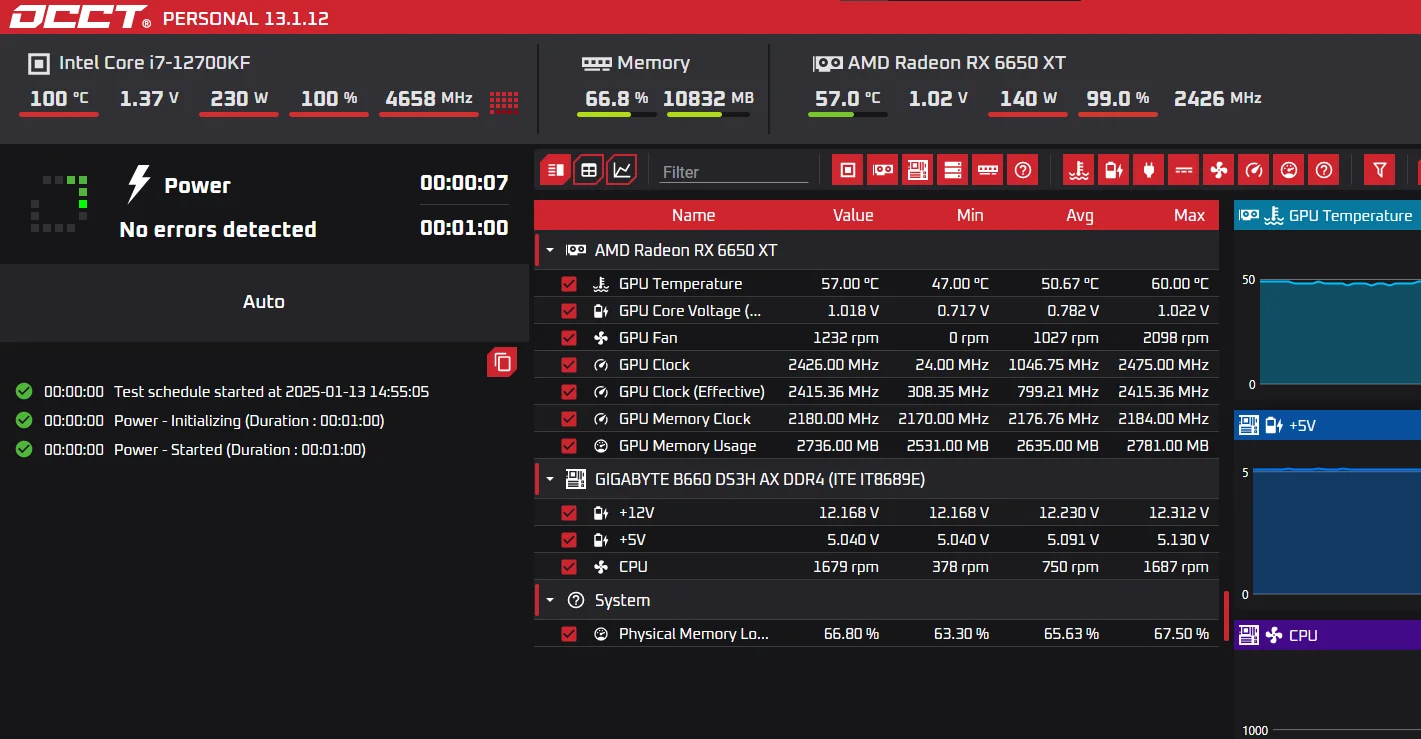Viewport: 1421px width, 739px height.
Task: Filter sensors by CPU device icon
Action: click(x=847, y=170)
